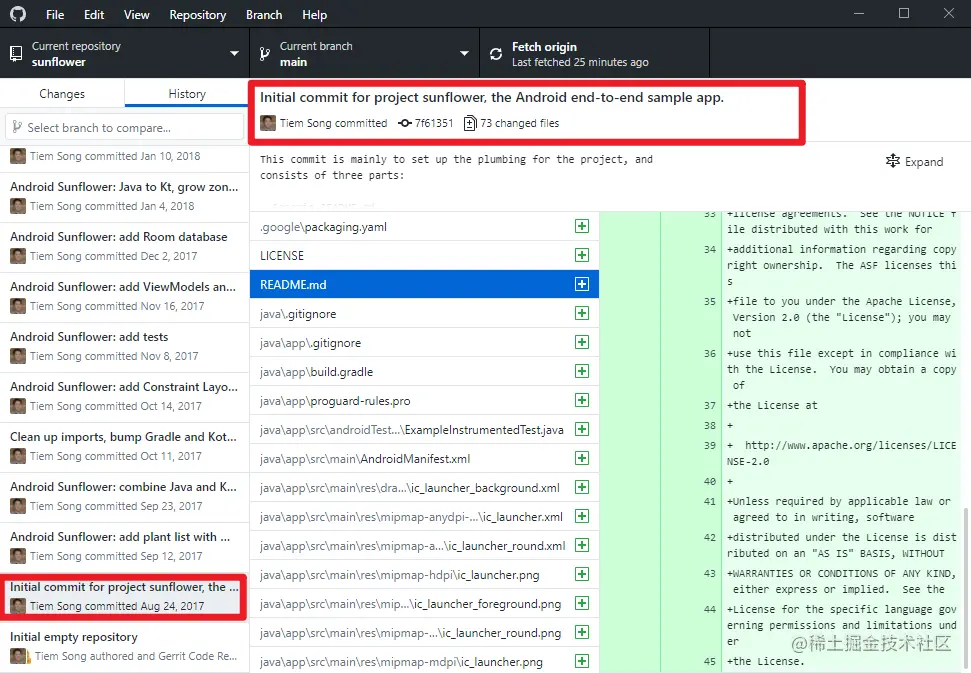Select file java\app\proguard-rules.pro

[x=424, y=401]
